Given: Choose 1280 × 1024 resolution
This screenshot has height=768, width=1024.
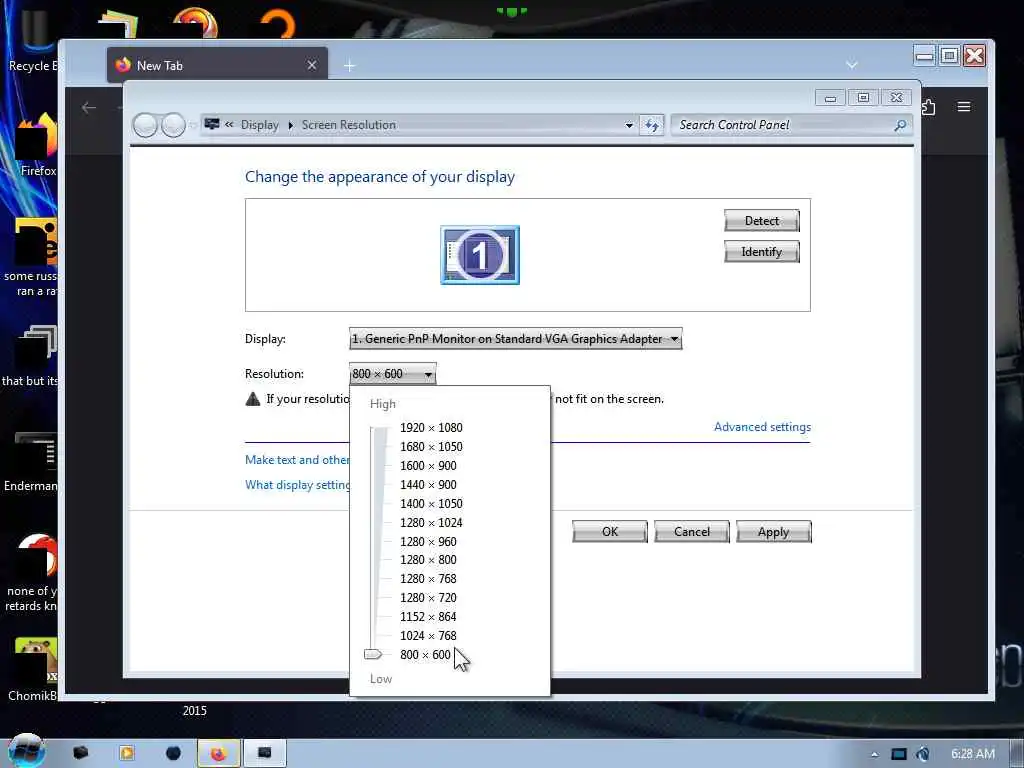Looking at the screenshot, I should [x=431, y=522].
